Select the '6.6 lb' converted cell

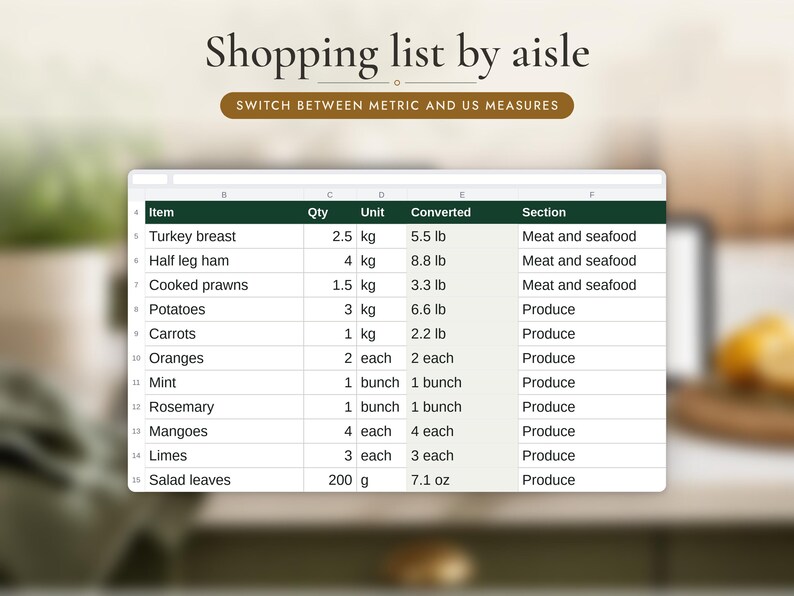point(462,309)
